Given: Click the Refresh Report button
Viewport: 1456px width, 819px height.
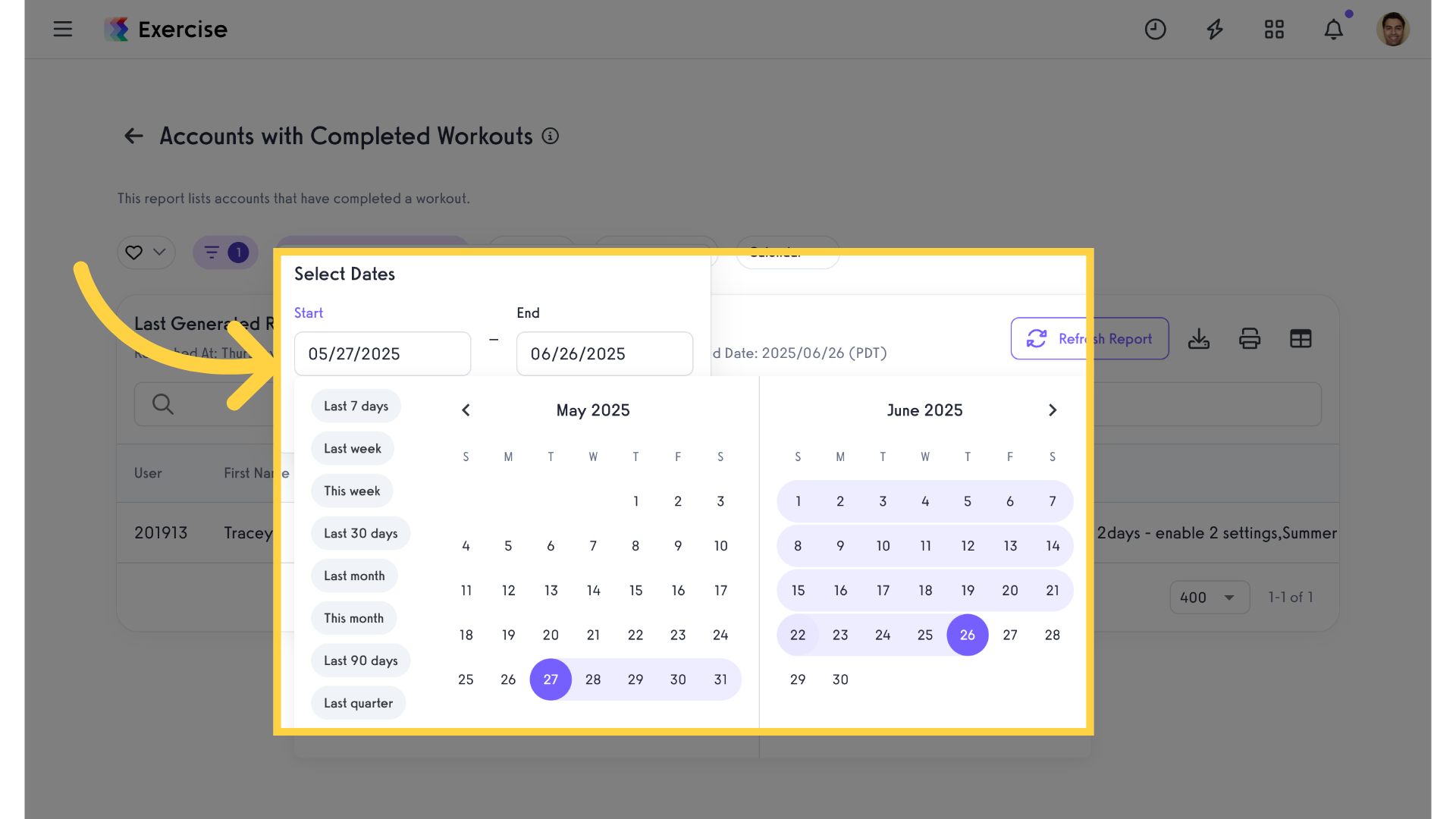Looking at the screenshot, I should tap(1090, 339).
